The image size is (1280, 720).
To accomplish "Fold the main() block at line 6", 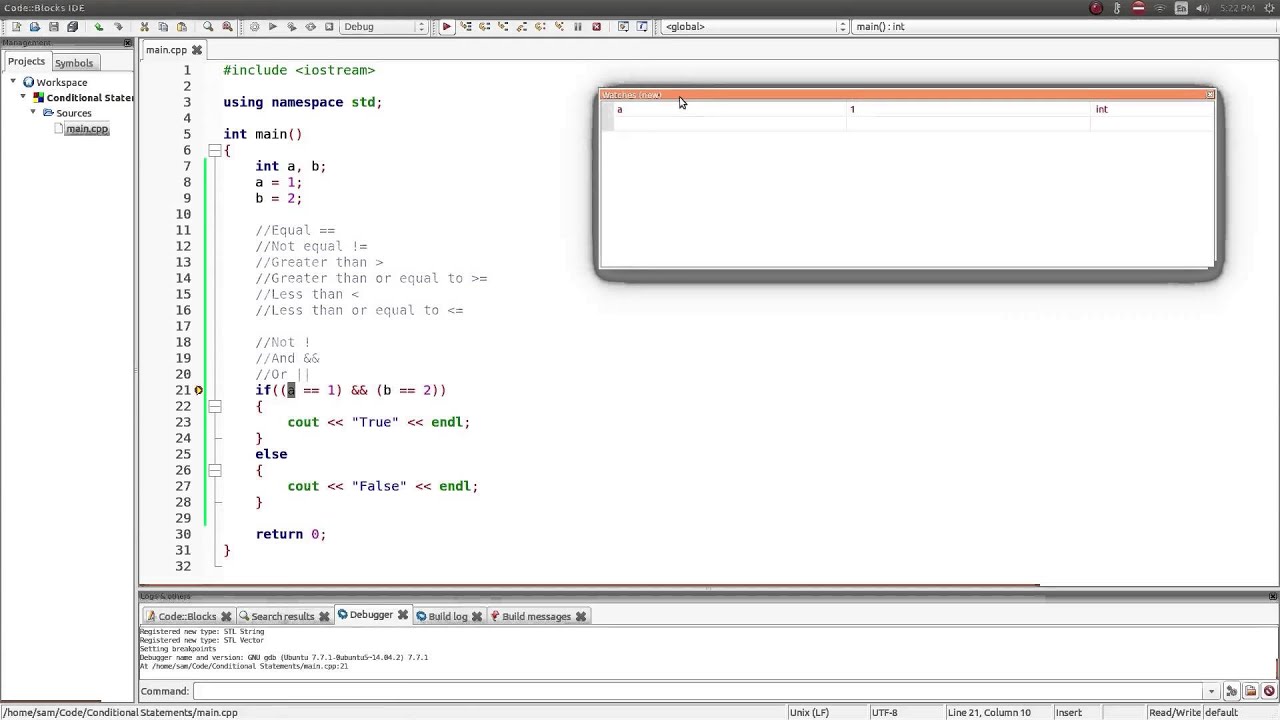I will [214, 150].
